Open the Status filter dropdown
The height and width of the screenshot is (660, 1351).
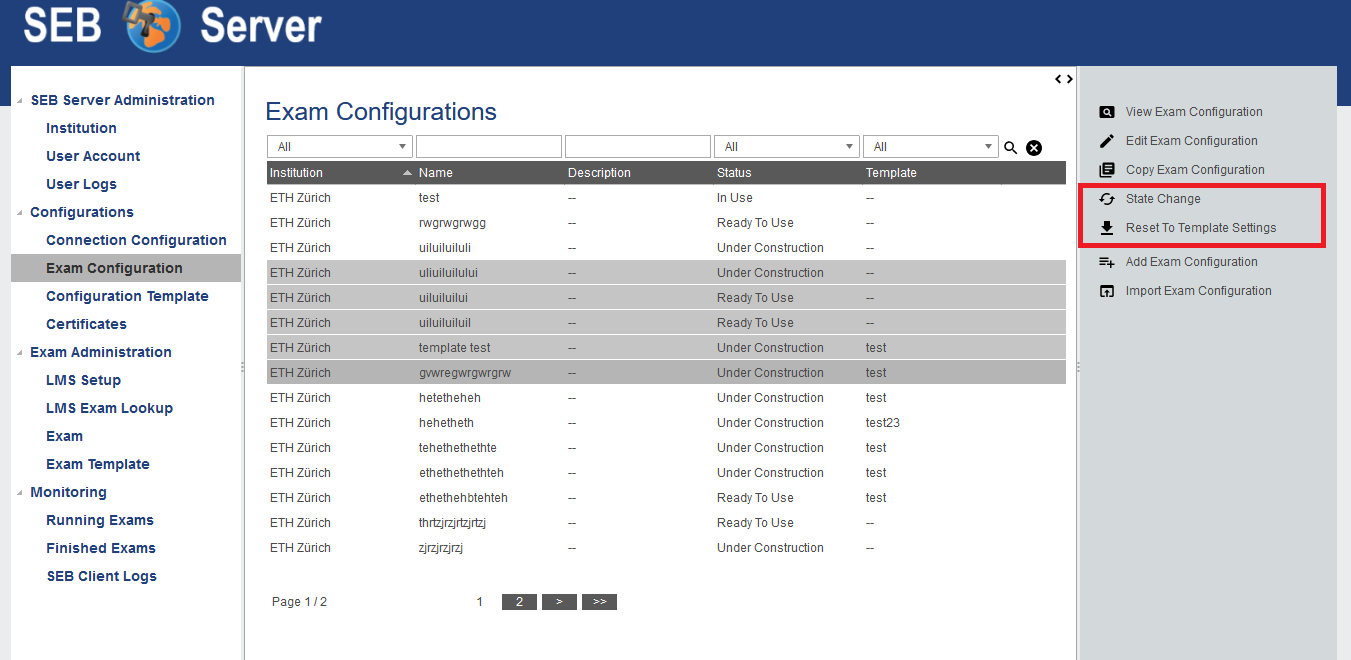click(x=786, y=147)
